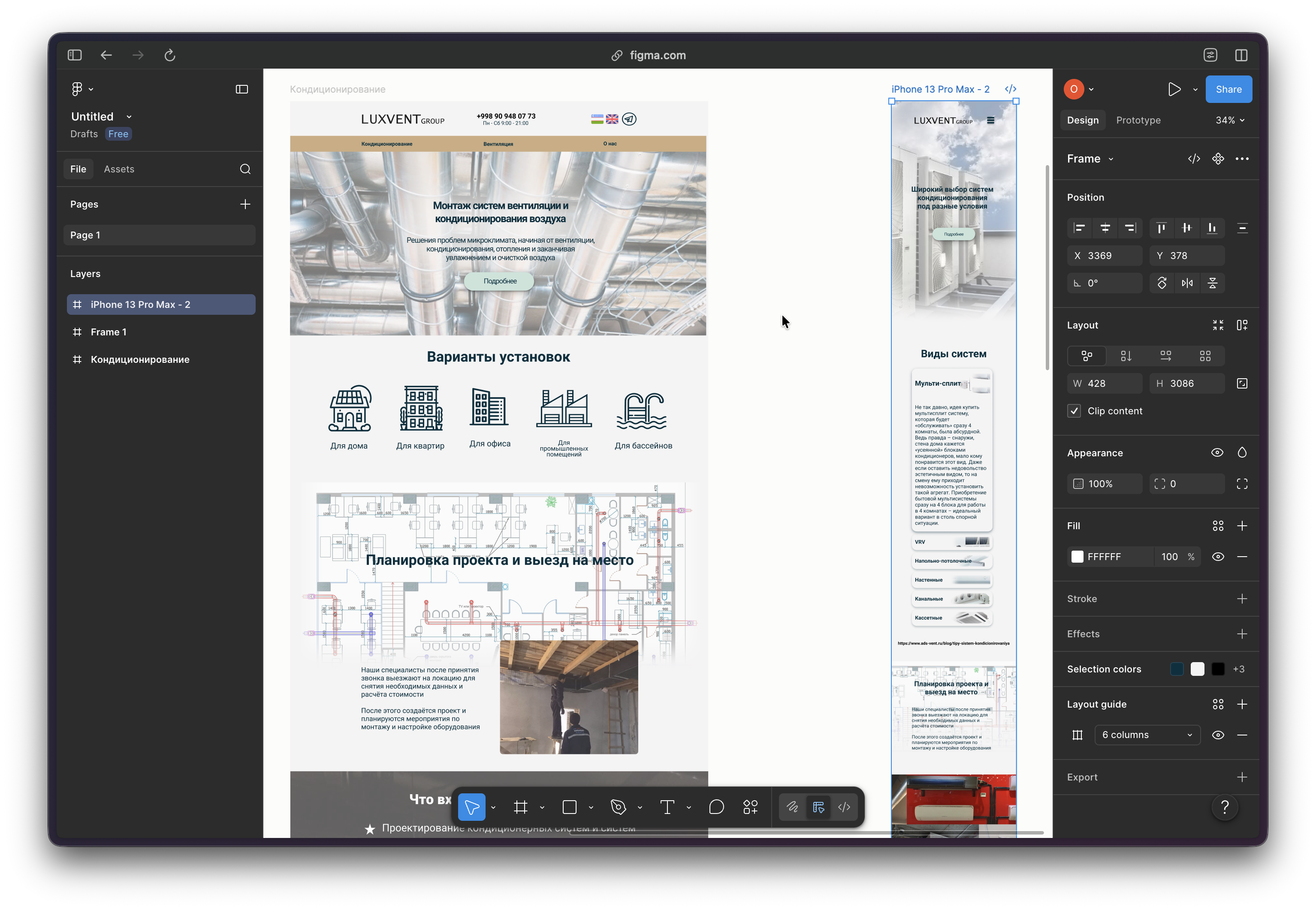Viewport: 1316px width, 910px height.
Task: Click the Share button
Action: [1228, 89]
